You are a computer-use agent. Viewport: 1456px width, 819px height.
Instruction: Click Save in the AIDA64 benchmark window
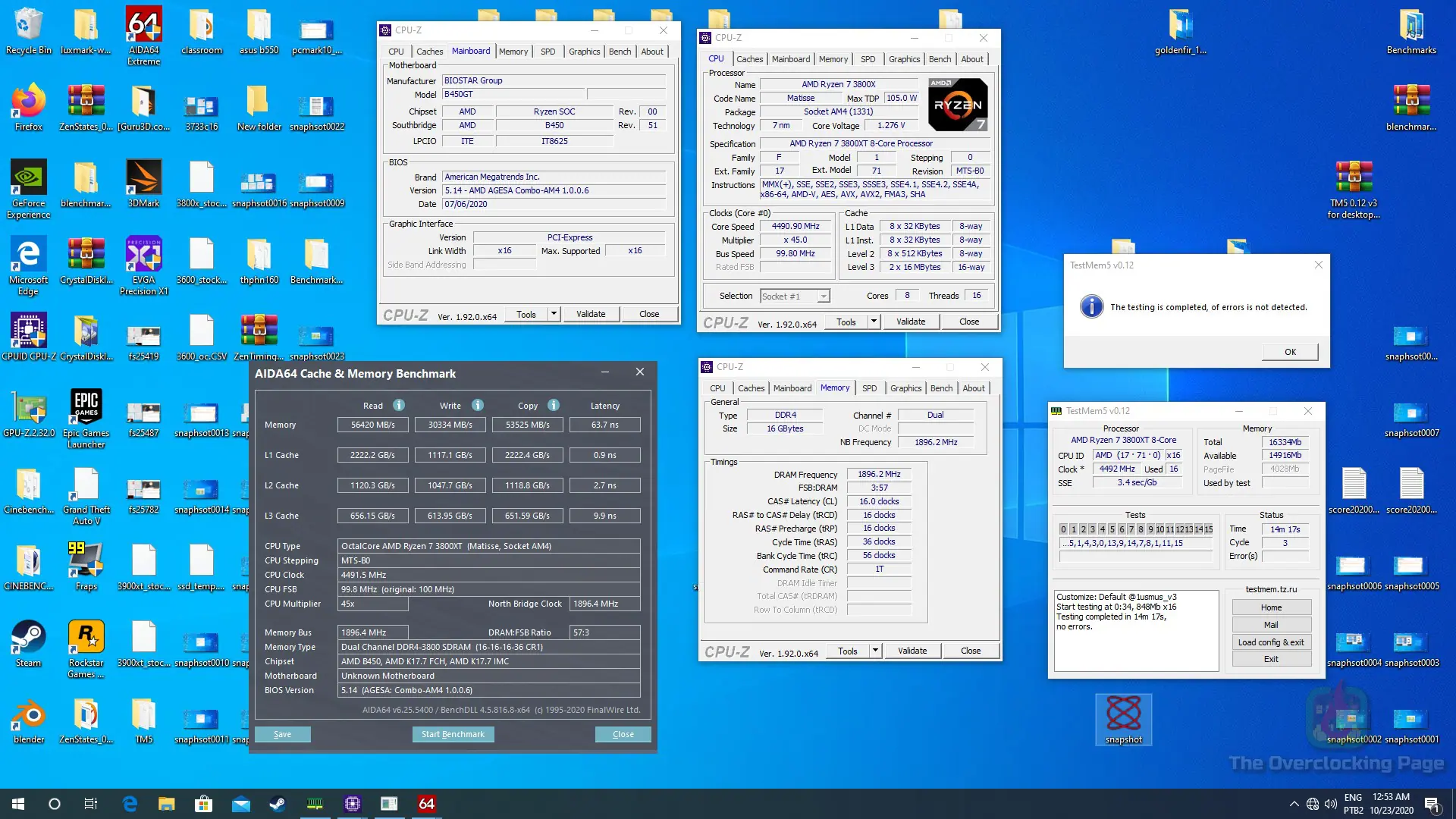tap(282, 734)
